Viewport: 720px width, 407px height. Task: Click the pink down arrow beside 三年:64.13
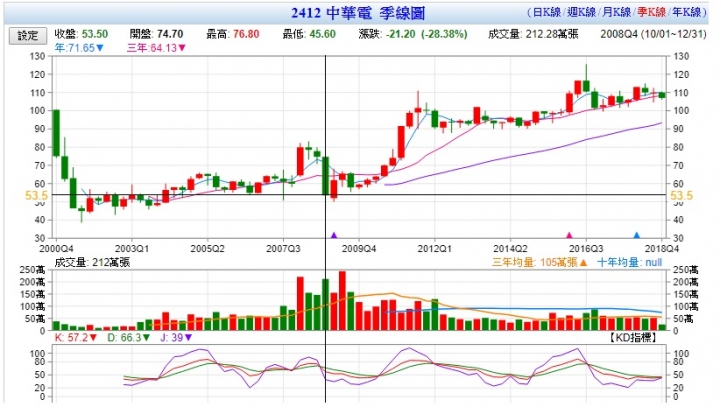[182, 48]
